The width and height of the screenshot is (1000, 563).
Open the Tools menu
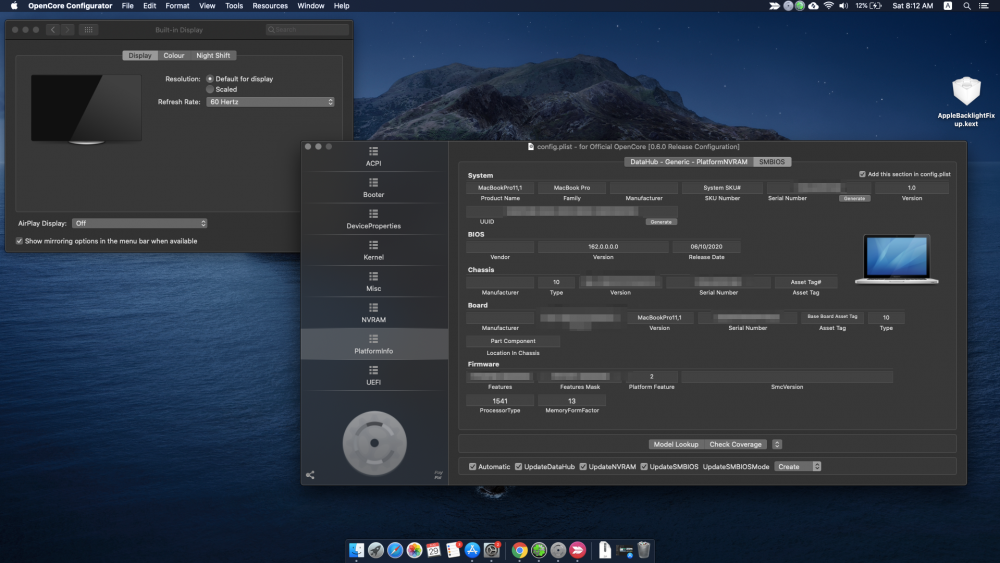(x=234, y=6)
